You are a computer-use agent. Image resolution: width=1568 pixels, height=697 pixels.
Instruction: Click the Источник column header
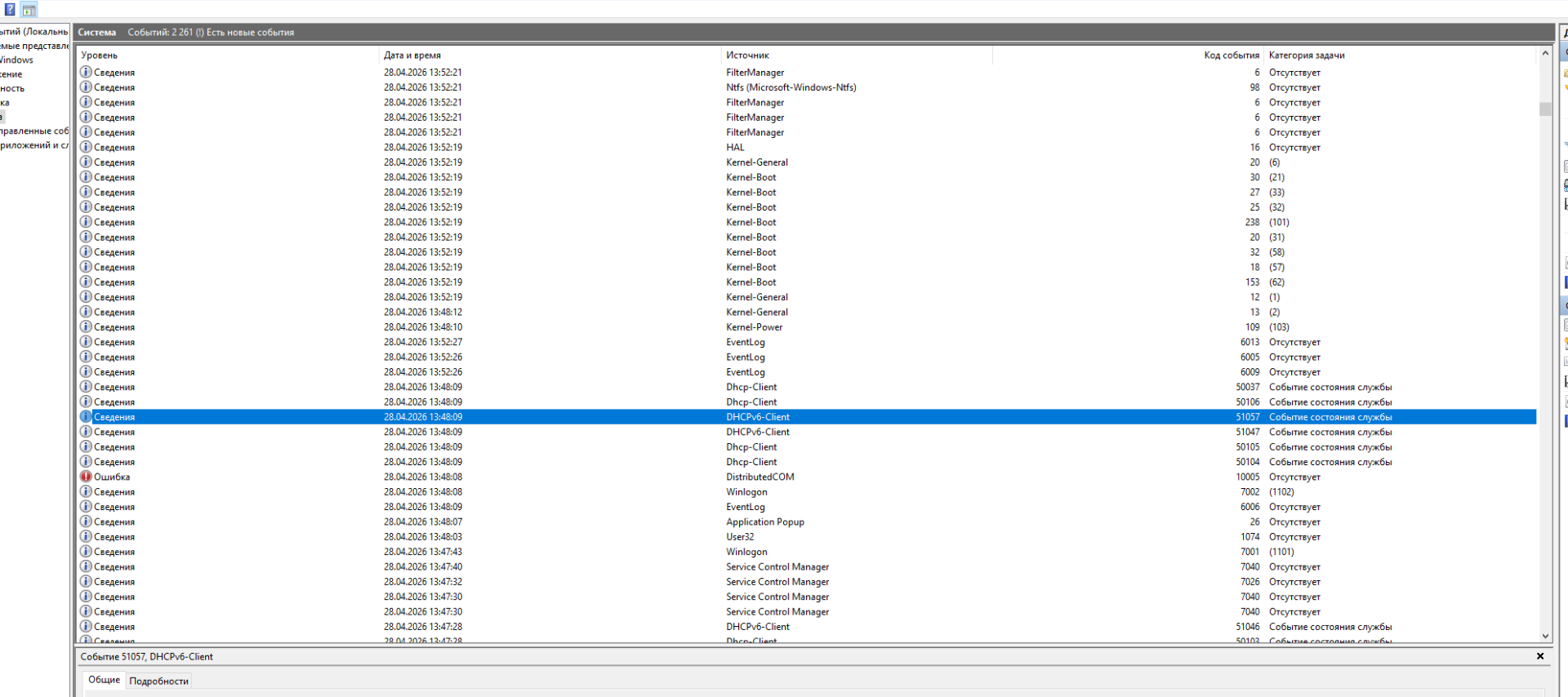pos(747,55)
